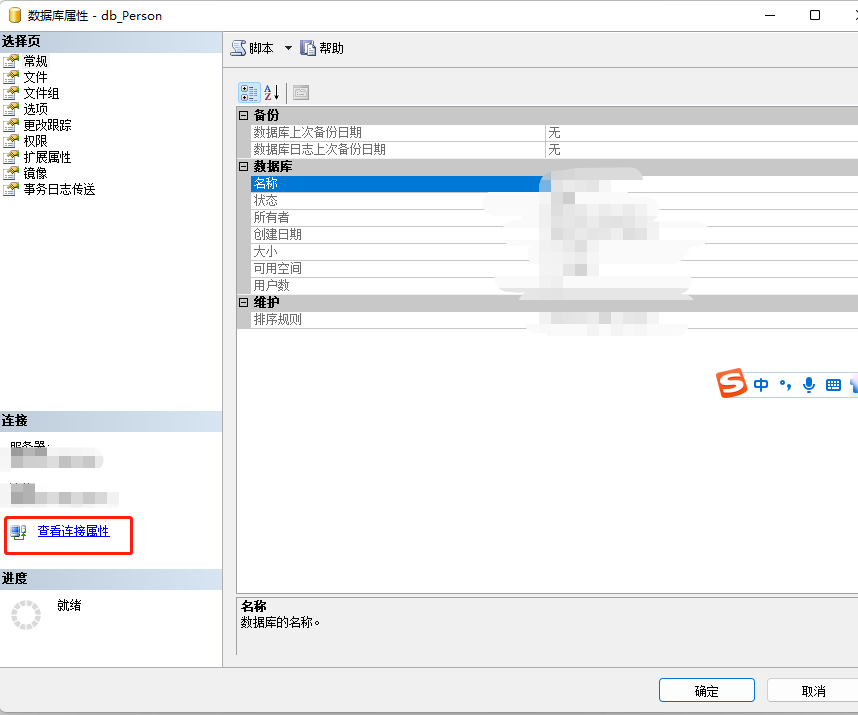Select the 创建日期 property row
The width and height of the screenshot is (858, 715).
click(554, 234)
